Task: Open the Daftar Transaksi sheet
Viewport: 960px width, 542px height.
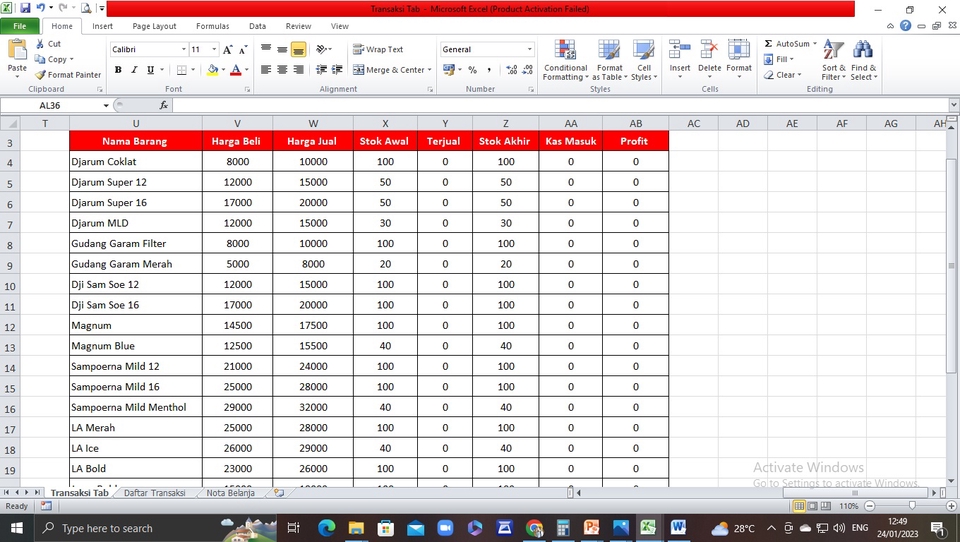Action: point(154,493)
